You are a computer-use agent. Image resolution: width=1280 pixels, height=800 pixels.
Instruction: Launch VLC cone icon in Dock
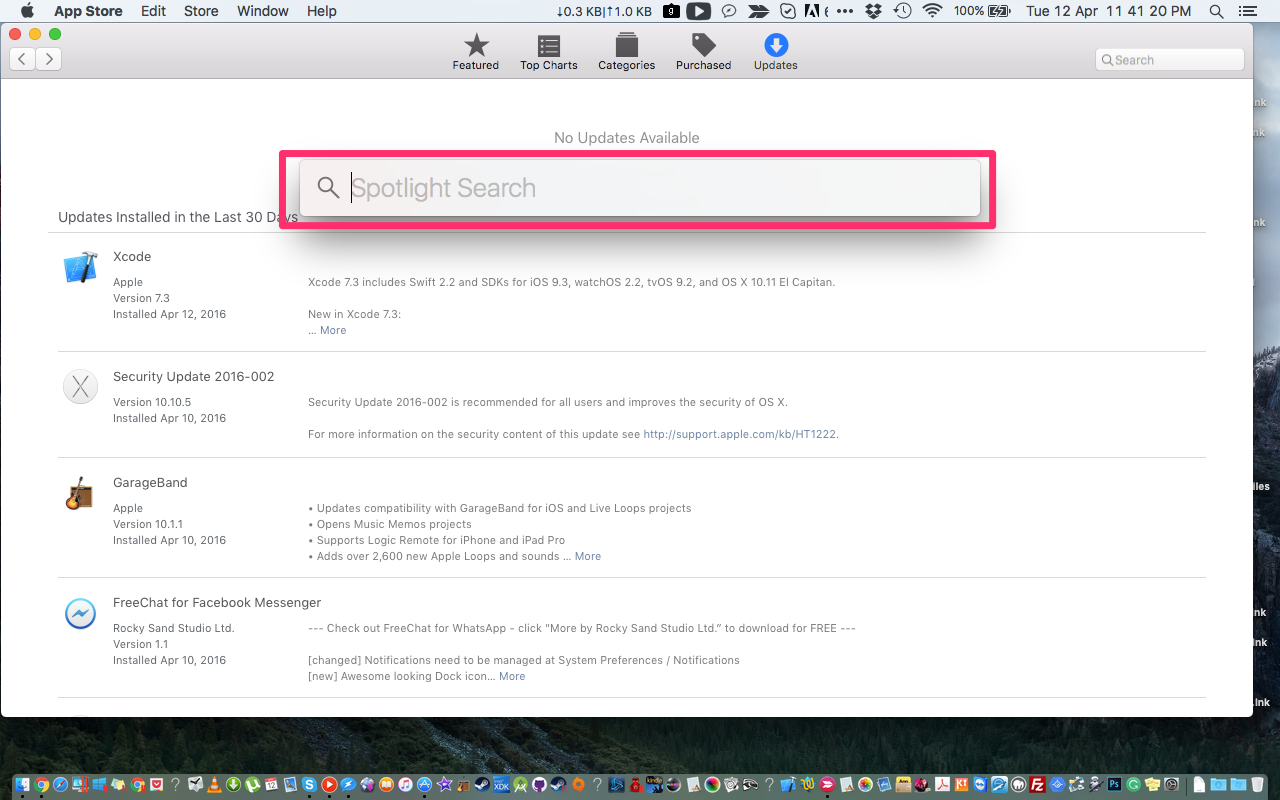pos(214,785)
